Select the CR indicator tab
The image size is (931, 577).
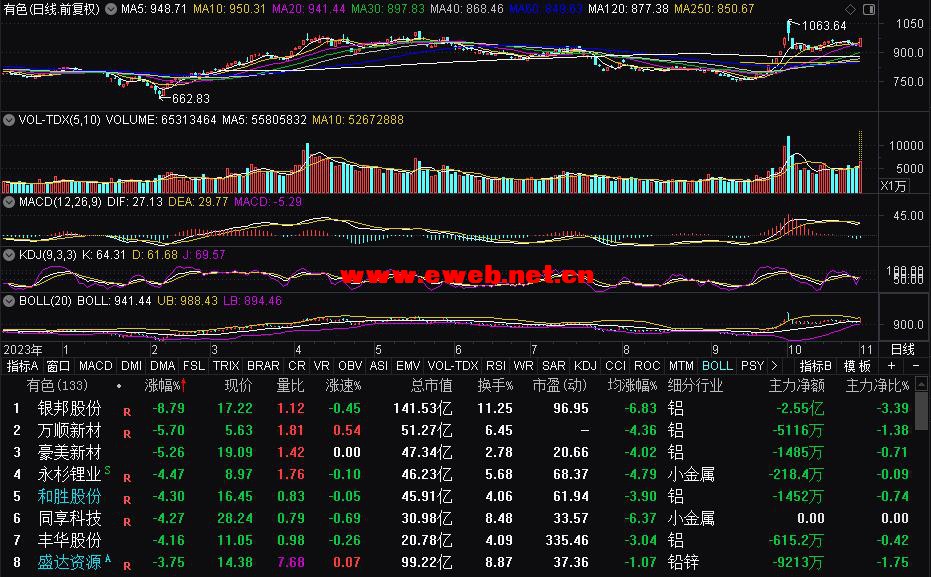pos(296,366)
